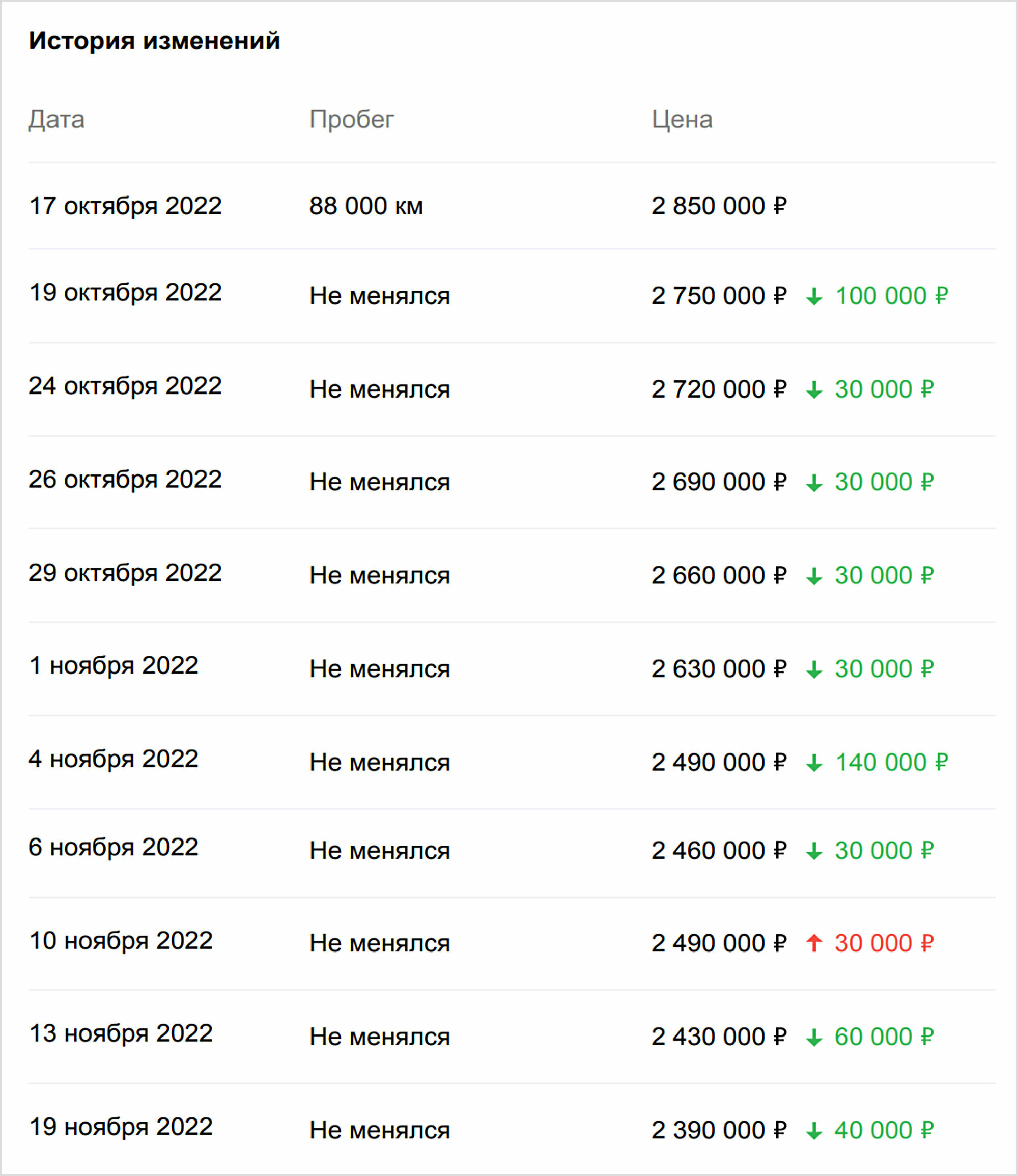Click the red up arrow beside 30 000 ₽

(x=814, y=944)
